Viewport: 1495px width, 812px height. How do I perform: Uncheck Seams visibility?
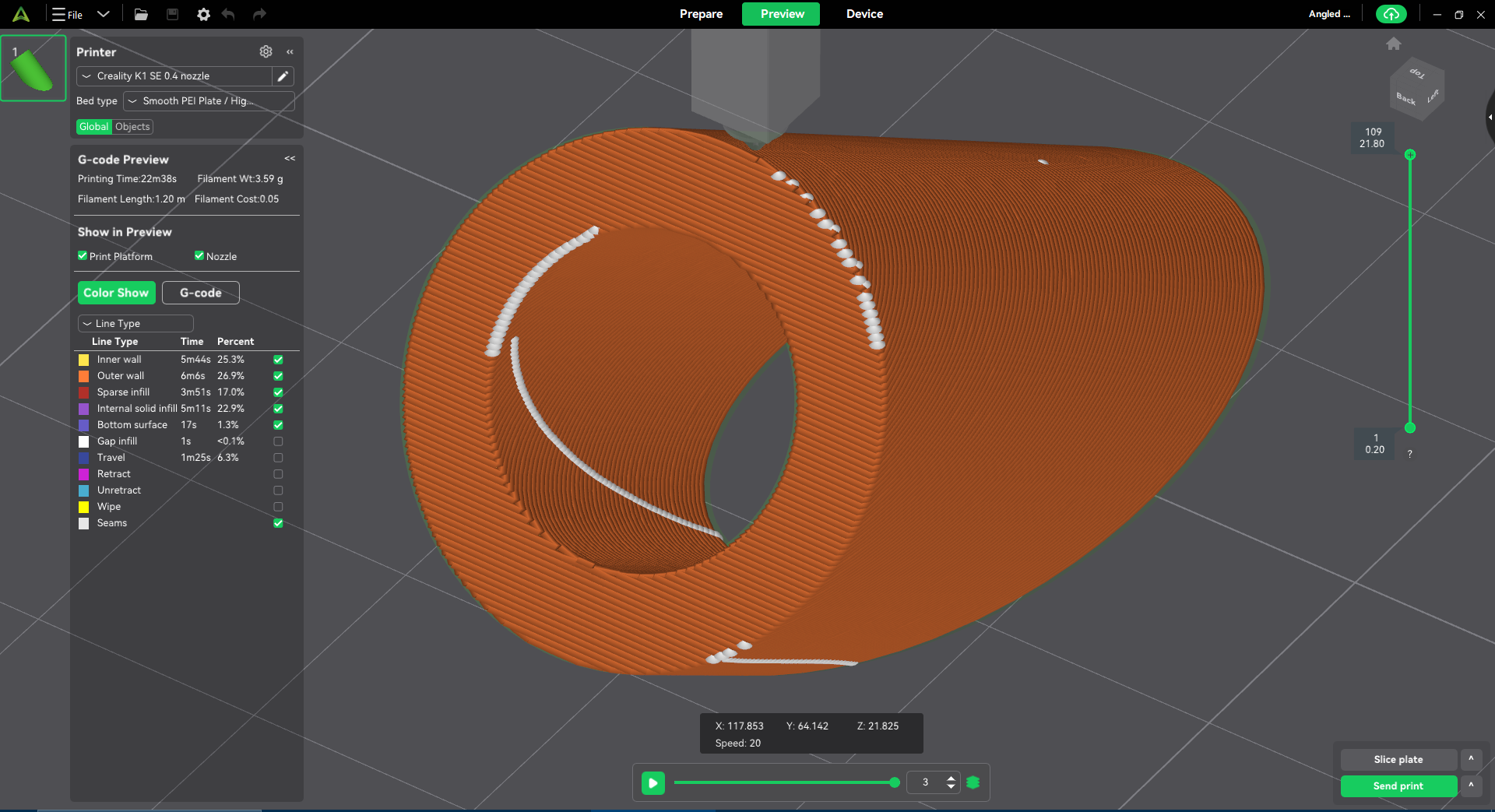point(278,523)
